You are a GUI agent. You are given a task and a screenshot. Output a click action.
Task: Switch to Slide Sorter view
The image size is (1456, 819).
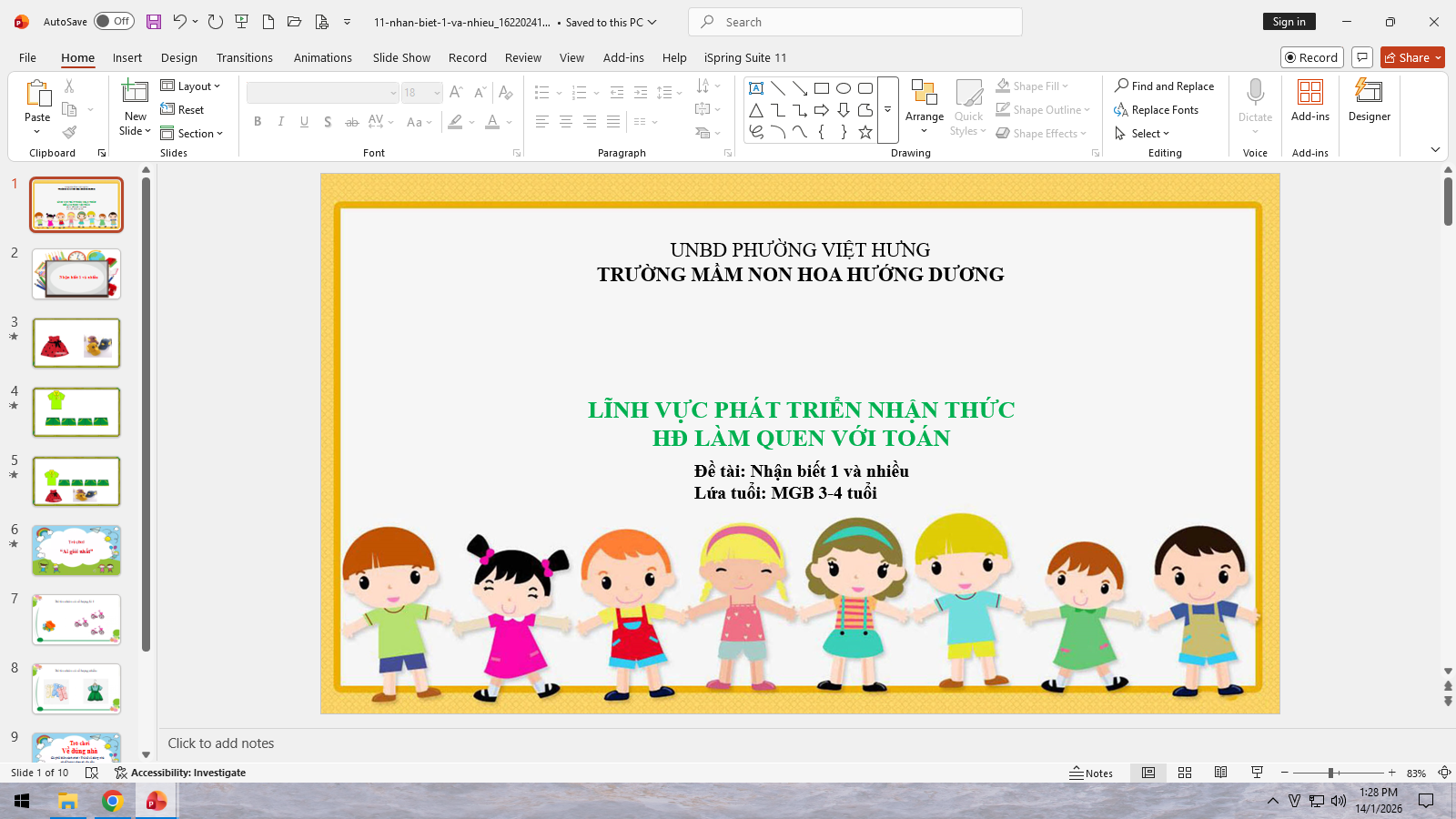click(1185, 773)
